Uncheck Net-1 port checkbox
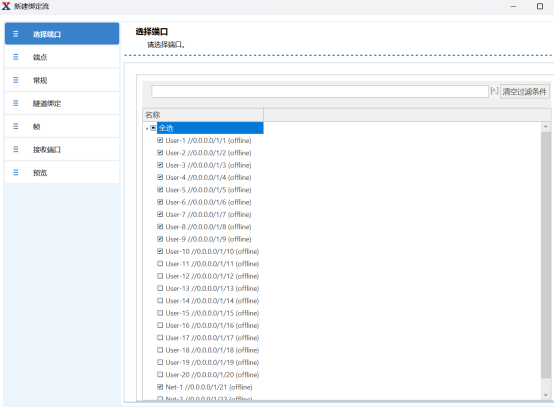This screenshot has height=408, width=554. tap(160, 387)
